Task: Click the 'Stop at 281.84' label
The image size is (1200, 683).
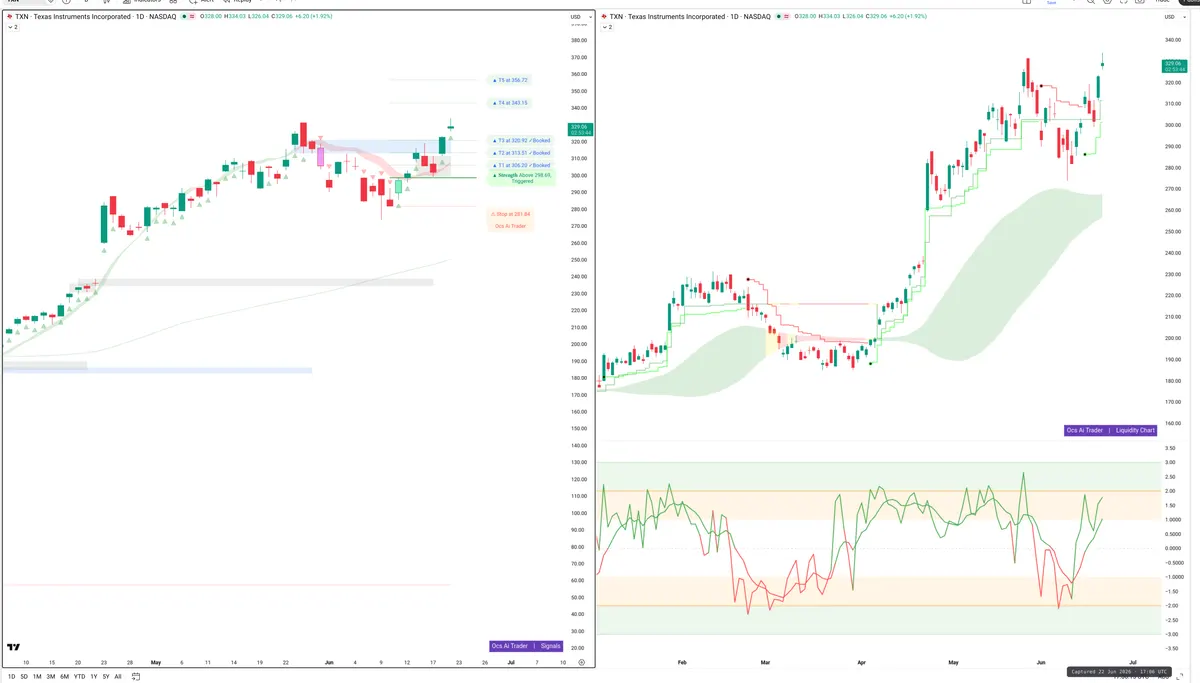Action: 511,214
